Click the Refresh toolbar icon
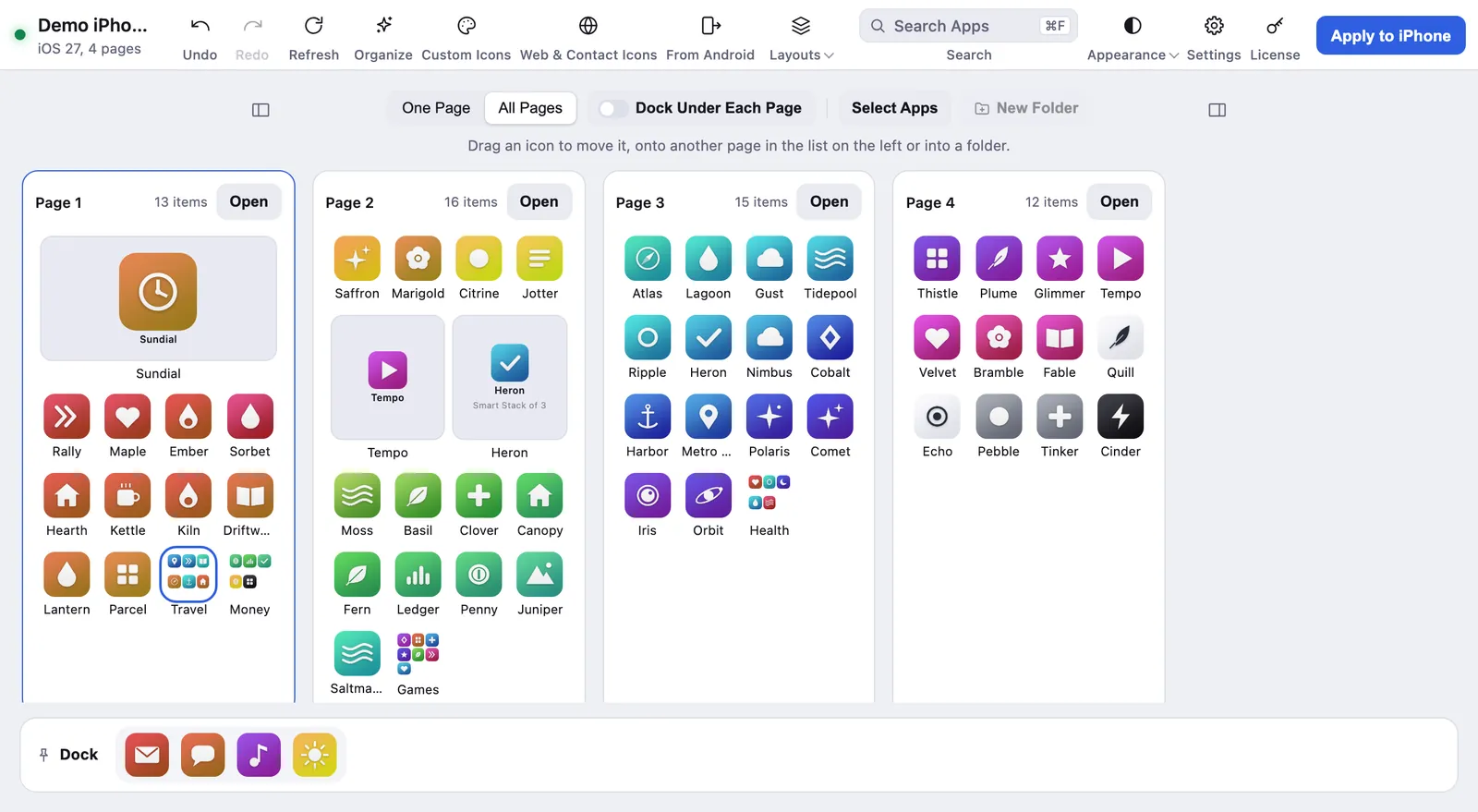 (314, 26)
